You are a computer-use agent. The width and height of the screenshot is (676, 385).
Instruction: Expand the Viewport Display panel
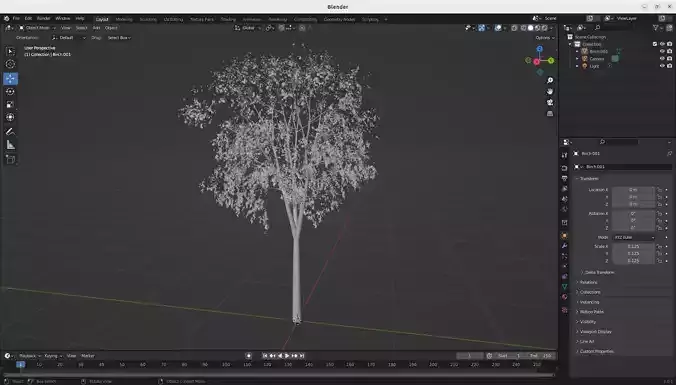click(x=595, y=332)
